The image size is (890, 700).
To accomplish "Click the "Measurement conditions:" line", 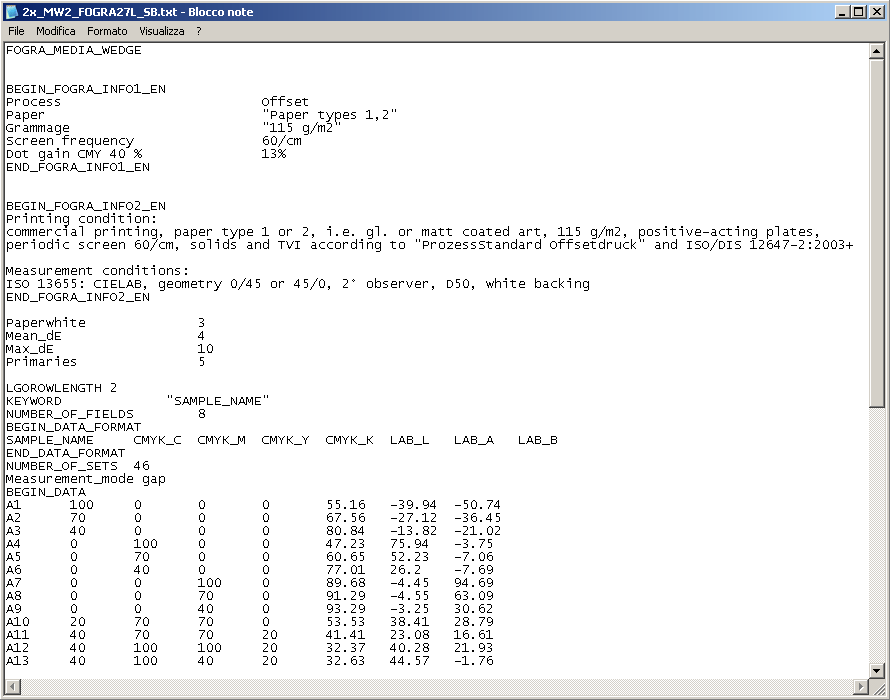I will (x=97, y=271).
